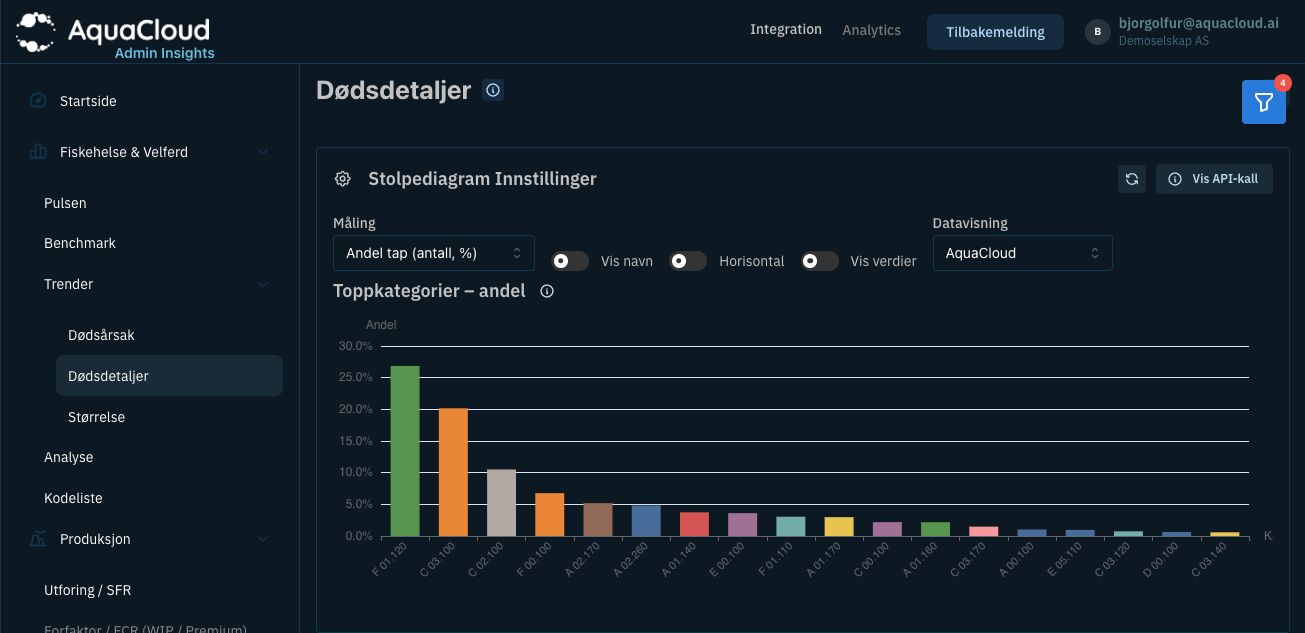Enable the Vis navn toggle
This screenshot has height=633, width=1305.
[x=570, y=261]
